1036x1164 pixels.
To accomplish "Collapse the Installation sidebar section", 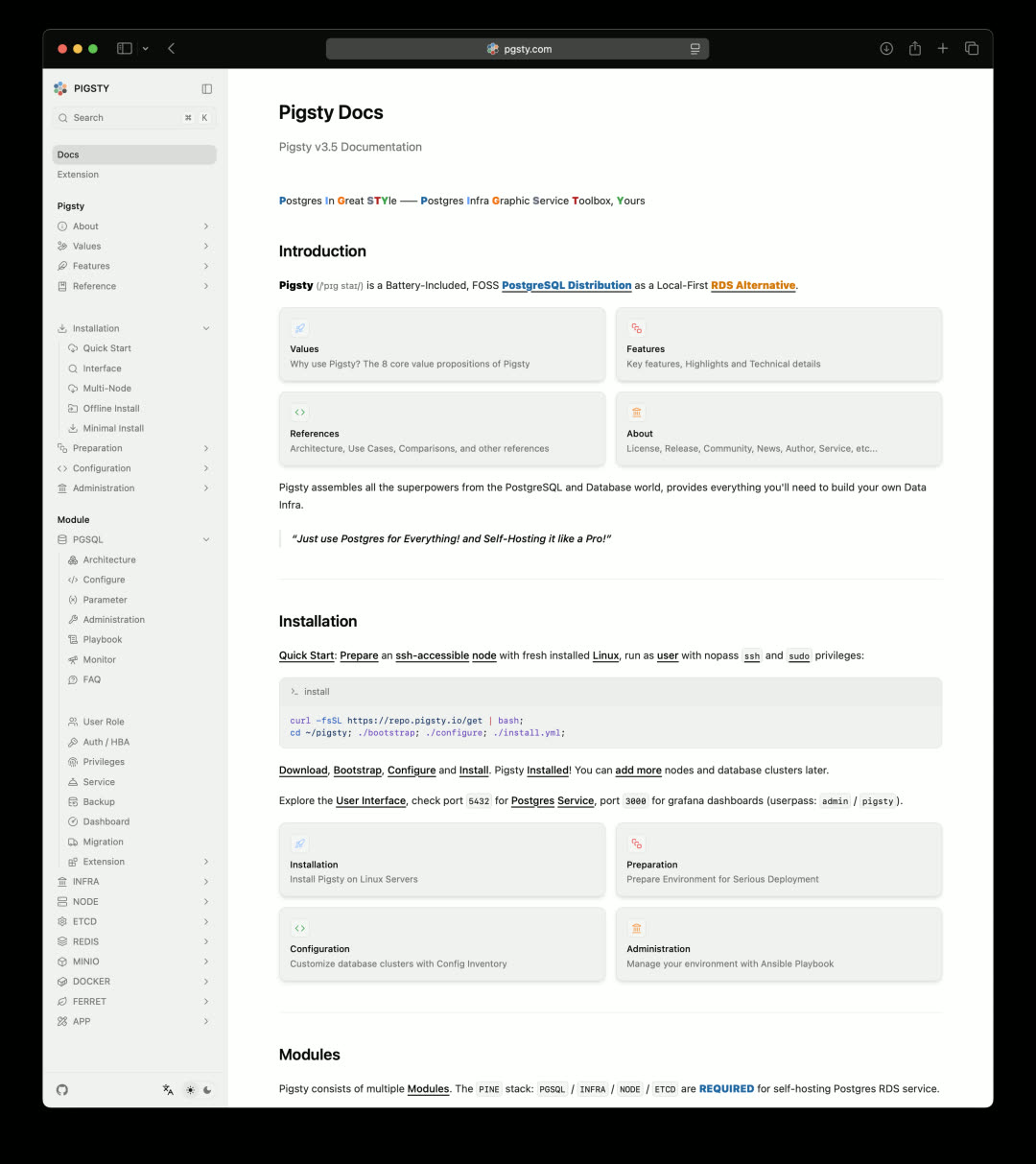I will [x=206, y=329].
